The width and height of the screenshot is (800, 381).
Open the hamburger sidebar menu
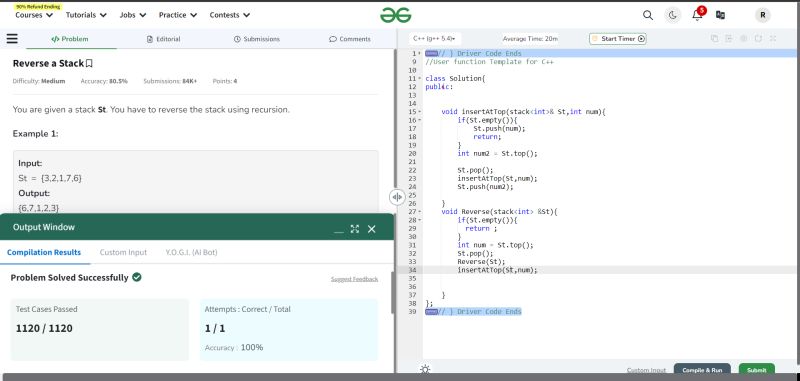click(x=12, y=39)
